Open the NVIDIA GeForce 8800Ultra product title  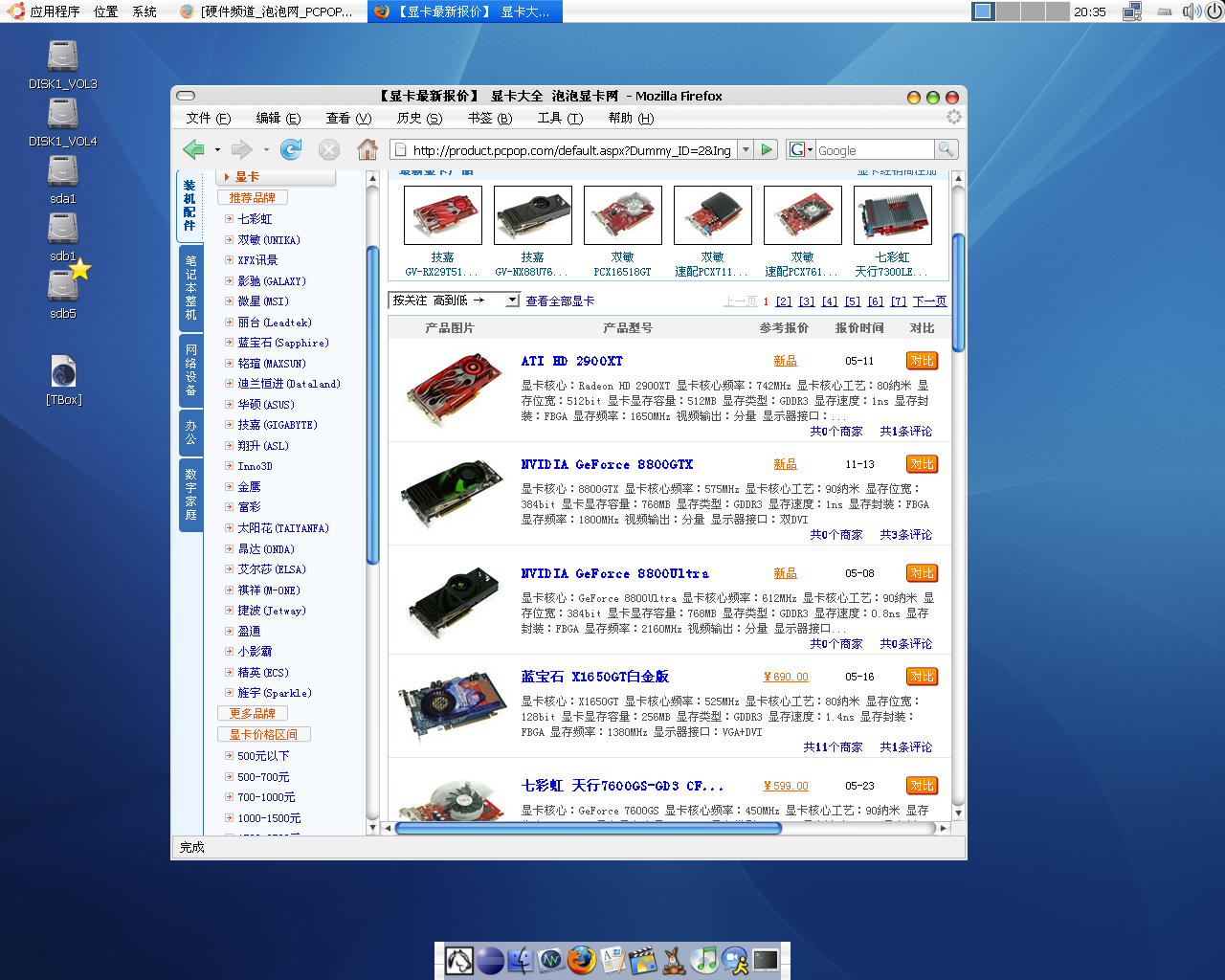[614, 573]
